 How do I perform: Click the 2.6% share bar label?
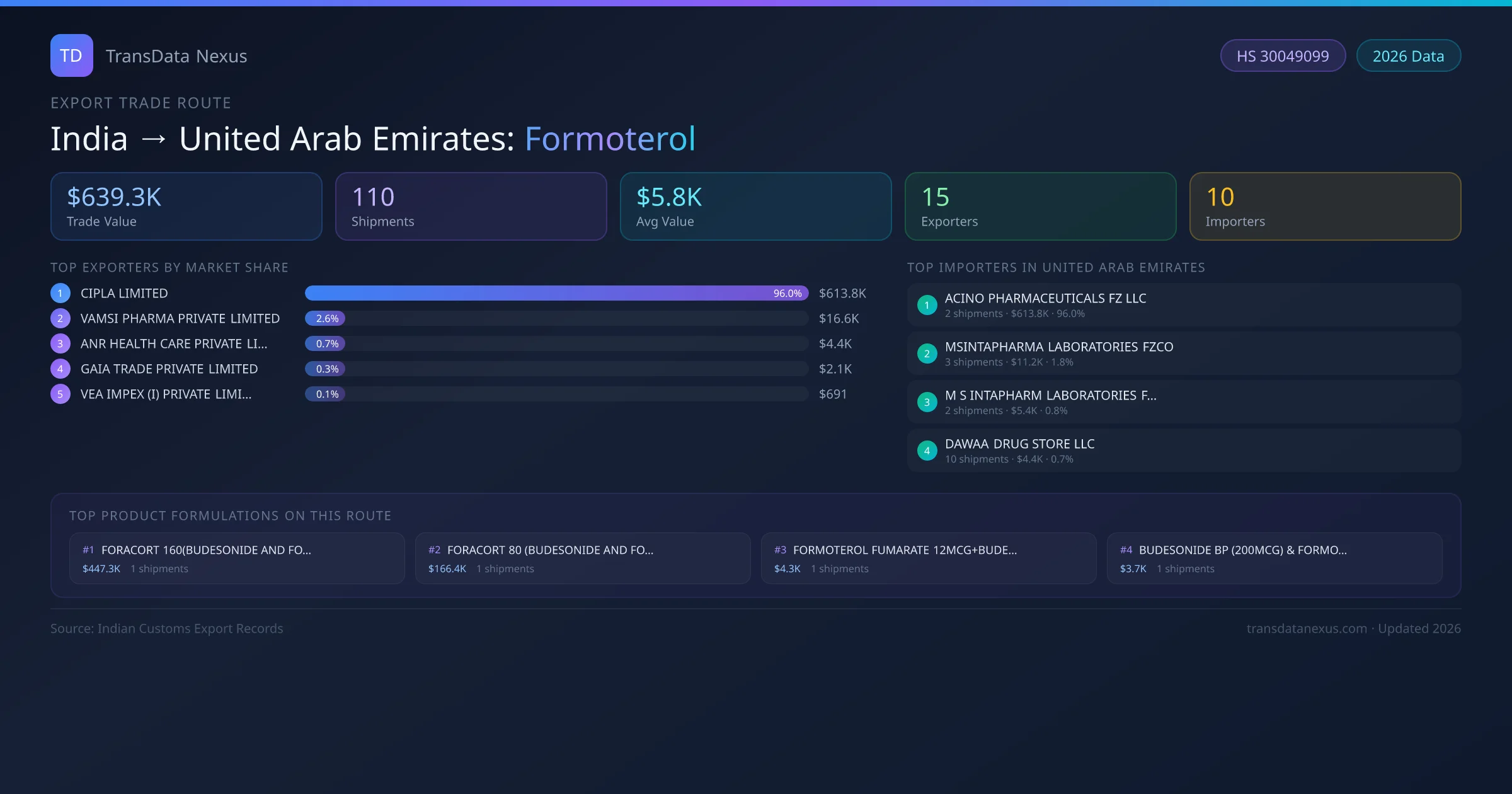coord(326,318)
